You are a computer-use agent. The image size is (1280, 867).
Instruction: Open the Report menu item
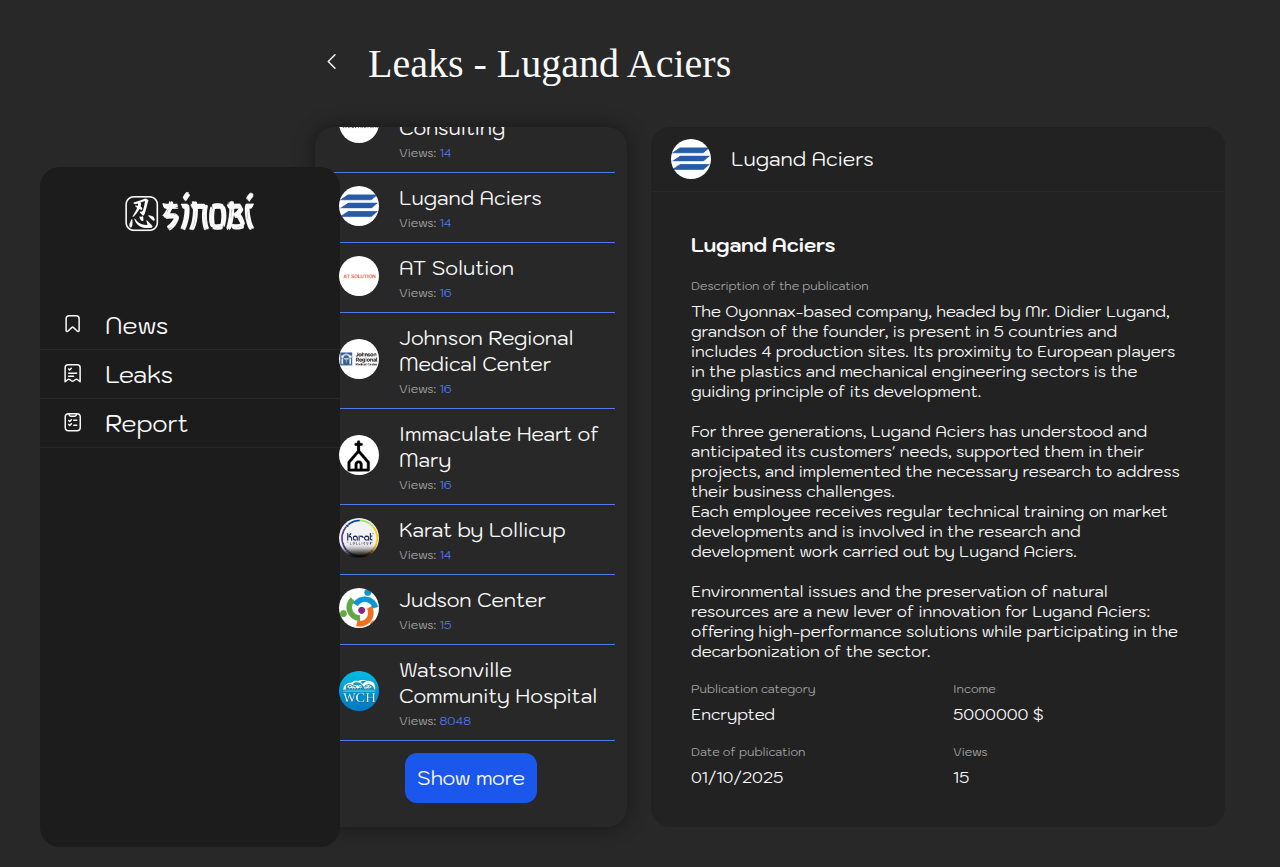[146, 424]
